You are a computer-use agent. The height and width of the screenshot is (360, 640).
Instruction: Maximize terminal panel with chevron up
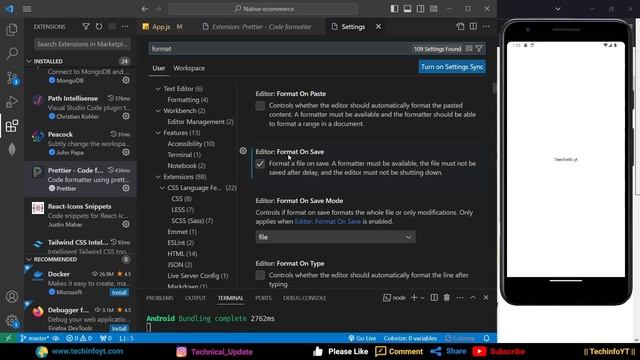(473, 298)
